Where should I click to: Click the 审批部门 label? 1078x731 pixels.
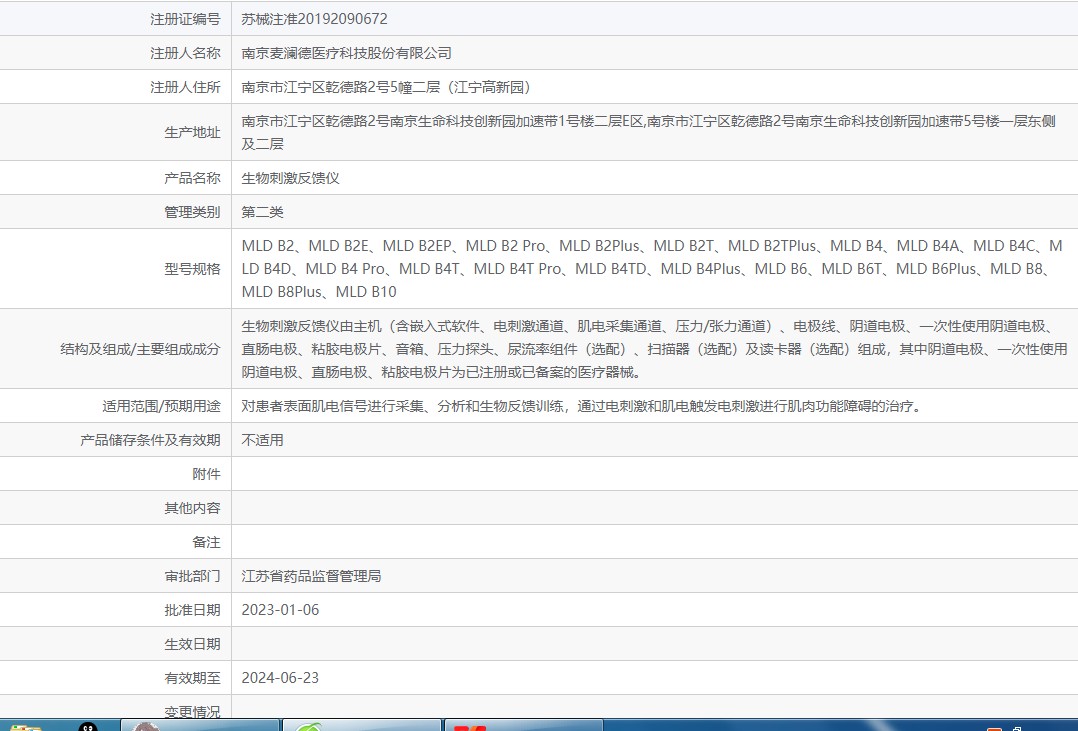click(192, 576)
